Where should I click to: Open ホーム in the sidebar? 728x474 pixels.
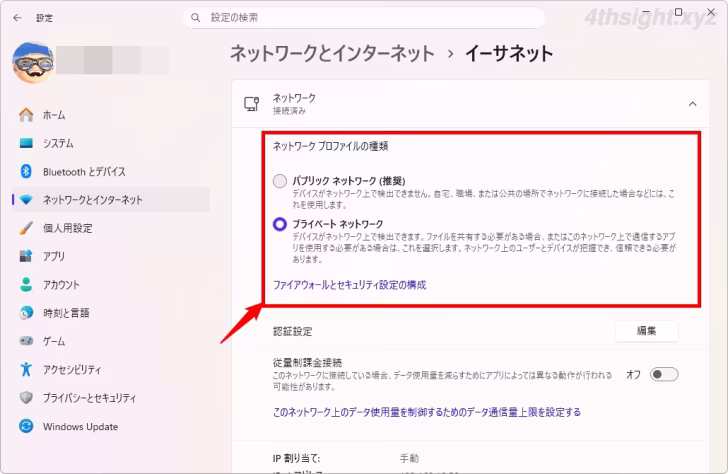point(111,115)
